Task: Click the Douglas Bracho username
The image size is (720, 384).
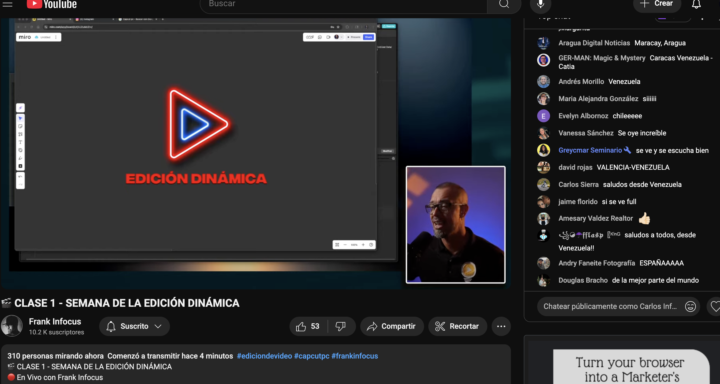Action: point(583,280)
